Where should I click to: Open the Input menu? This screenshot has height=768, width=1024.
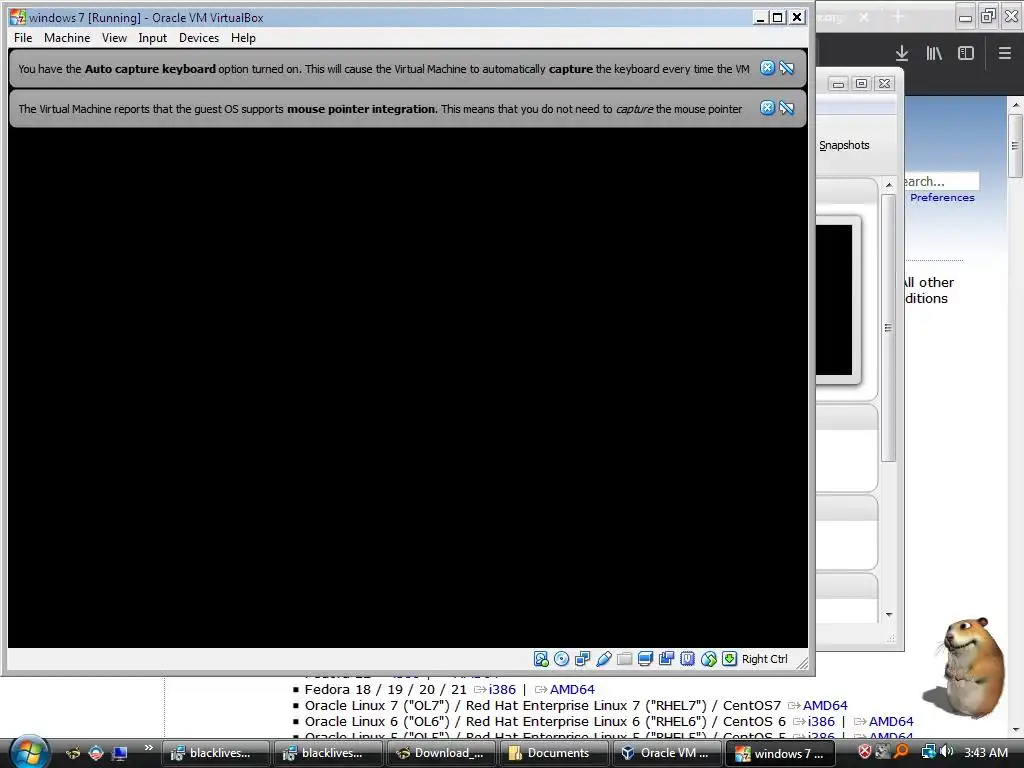[x=152, y=38]
